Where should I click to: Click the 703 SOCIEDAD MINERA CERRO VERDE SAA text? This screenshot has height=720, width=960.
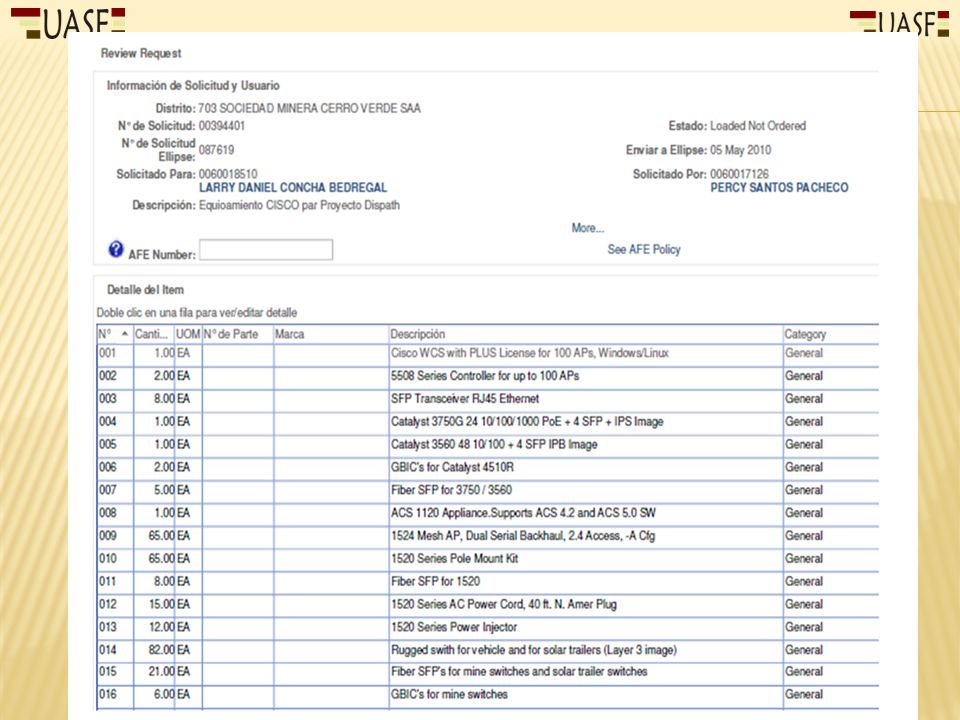click(x=309, y=108)
